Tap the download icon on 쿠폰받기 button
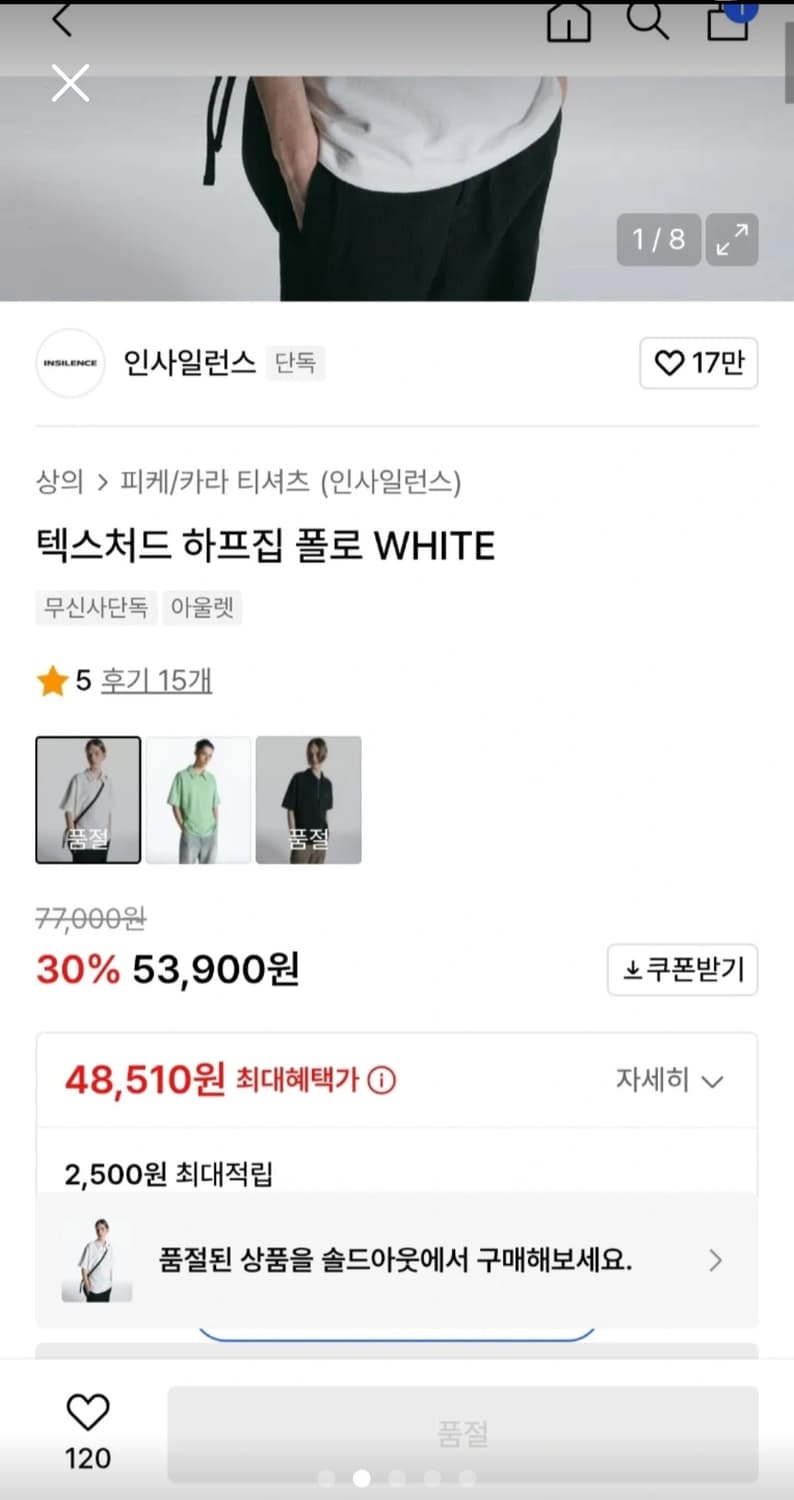Image resolution: width=794 pixels, height=1500 pixels. click(632, 969)
